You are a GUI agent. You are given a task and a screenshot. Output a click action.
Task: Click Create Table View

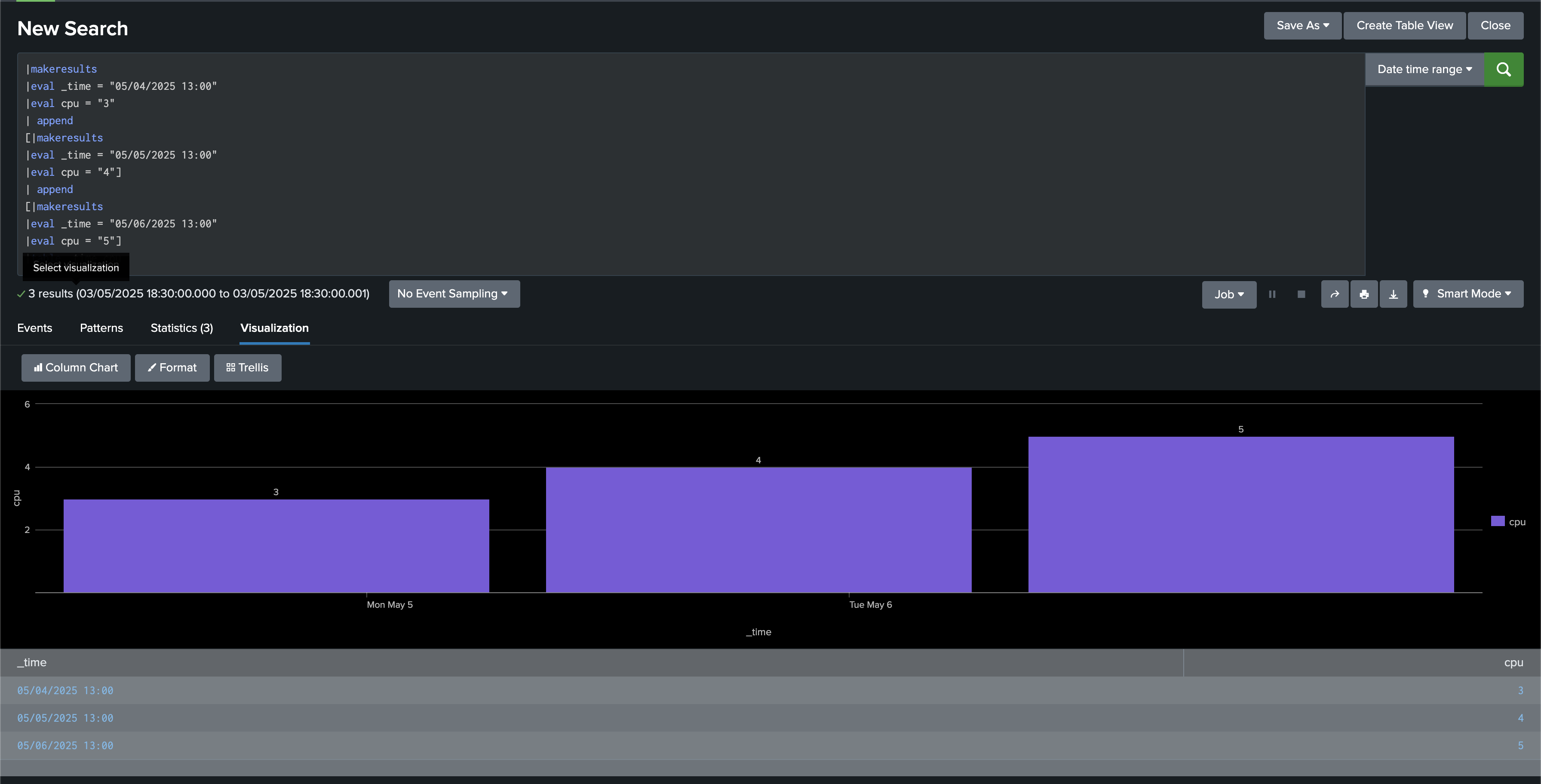pos(1405,25)
